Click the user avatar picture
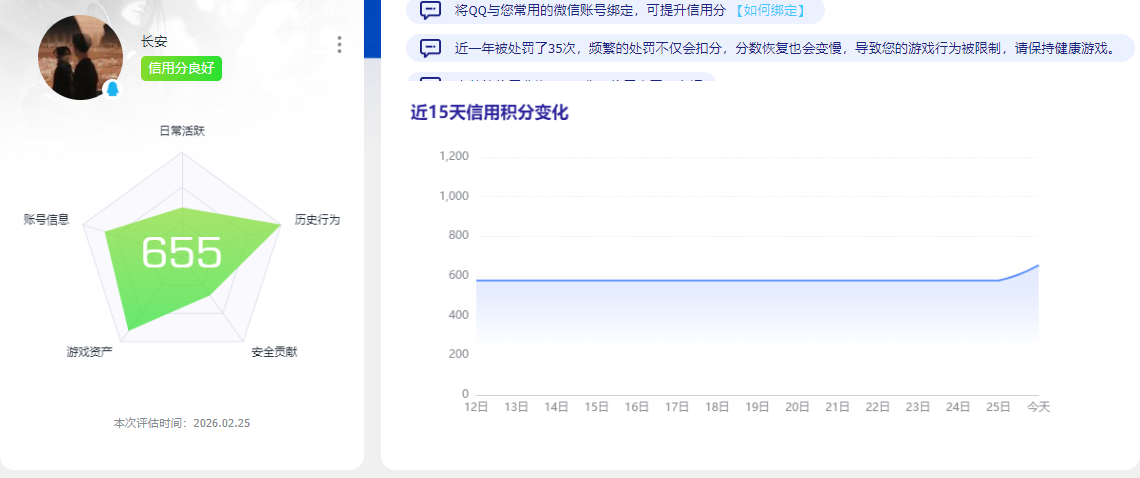The image size is (1140, 478). (81, 57)
